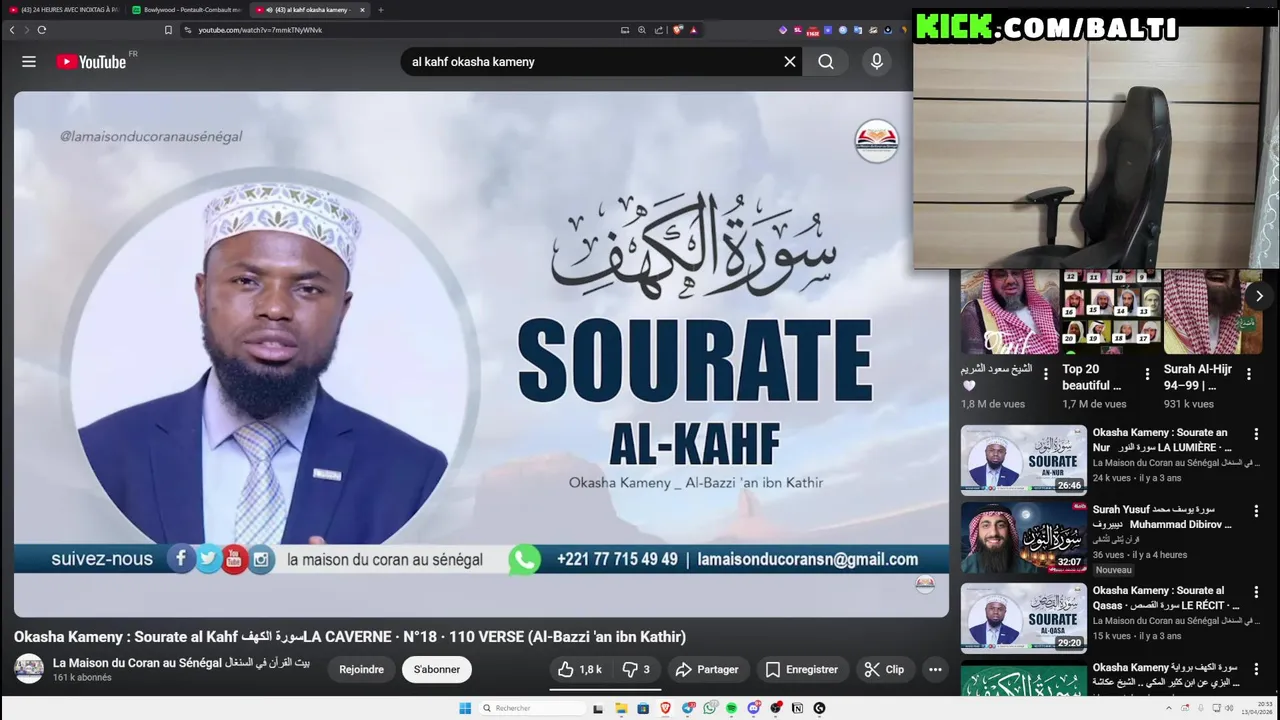Viewport: 1280px width, 720px height.
Task: Open a new browser tab
Action: [x=380, y=10]
